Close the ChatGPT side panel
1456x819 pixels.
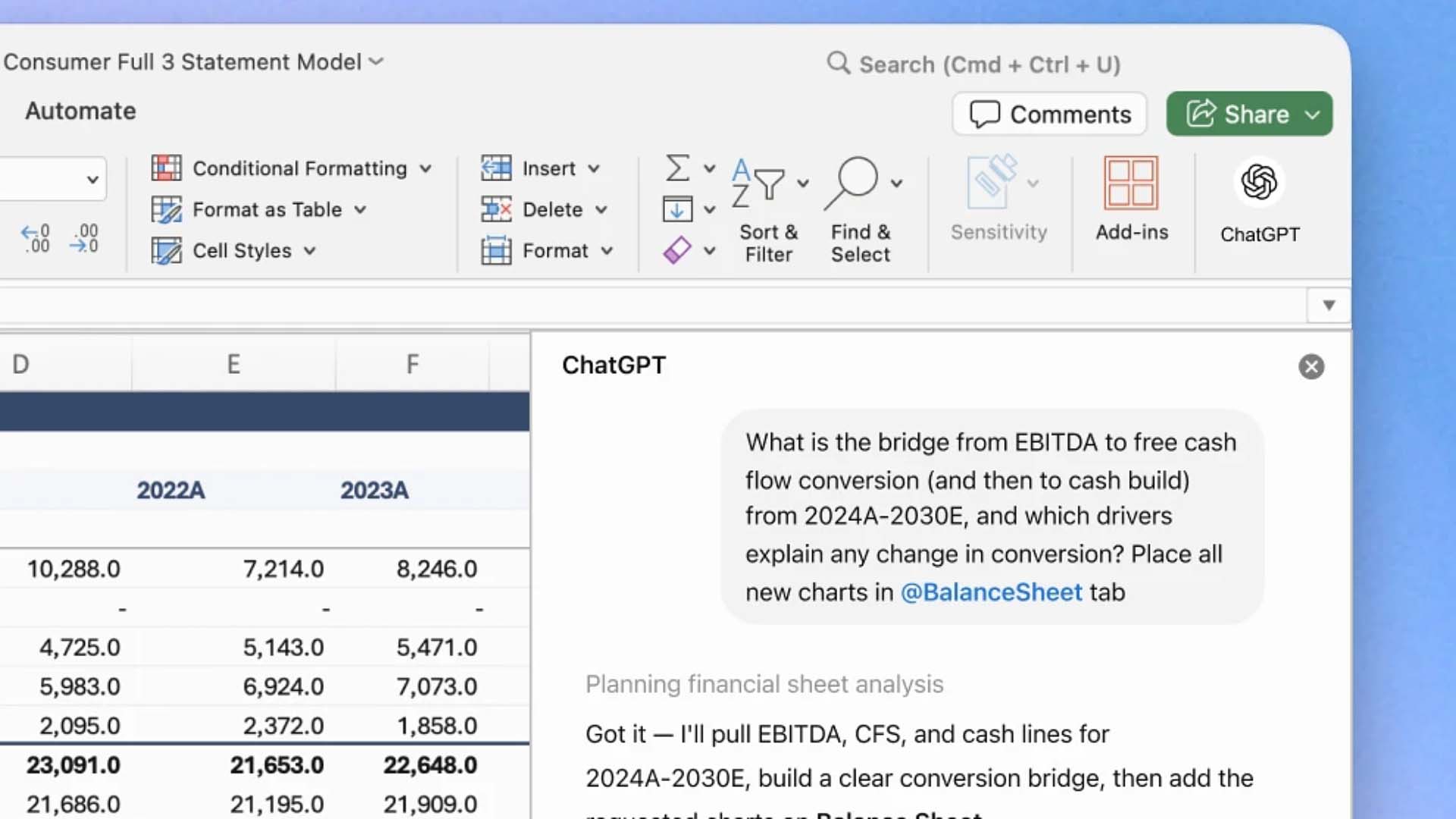point(1310,367)
